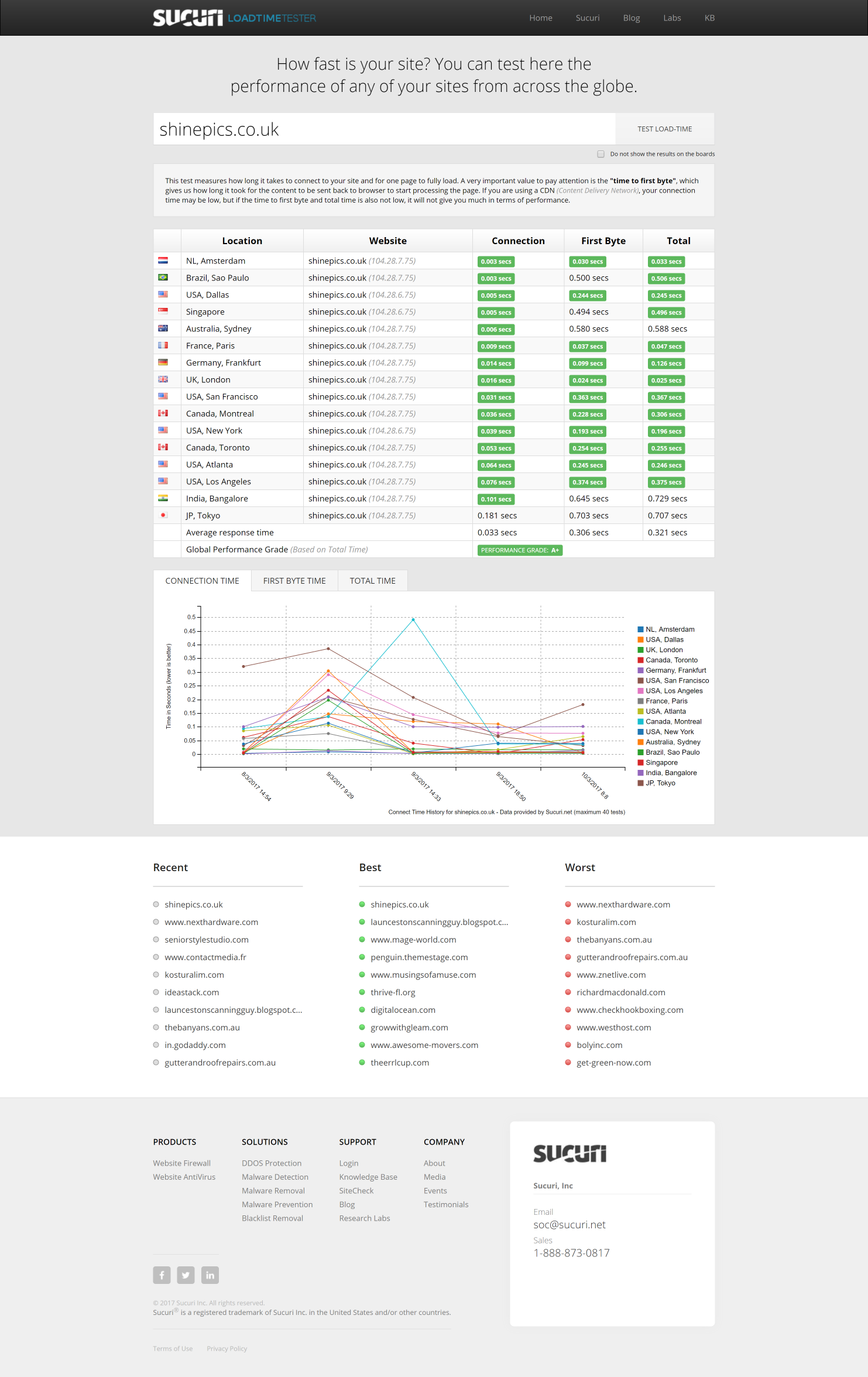Open the Labs nav menu item
Screen dimensions: 868x1377
click(x=672, y=18)
